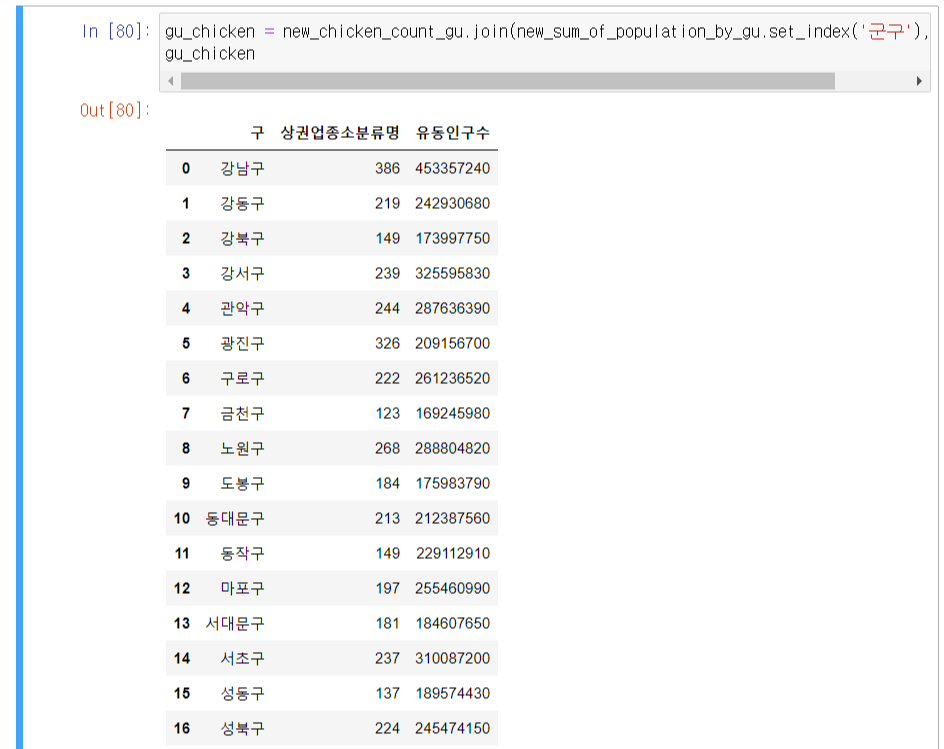
Task: Click the count 244 in 관악구 row
Action: tap(387, 308)
